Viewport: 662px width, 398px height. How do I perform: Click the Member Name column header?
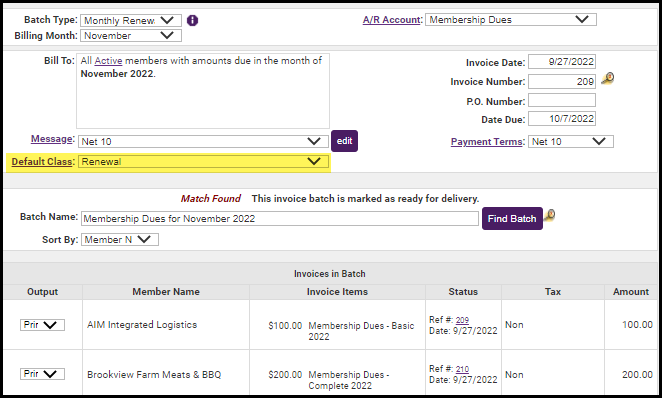[166, 292]
